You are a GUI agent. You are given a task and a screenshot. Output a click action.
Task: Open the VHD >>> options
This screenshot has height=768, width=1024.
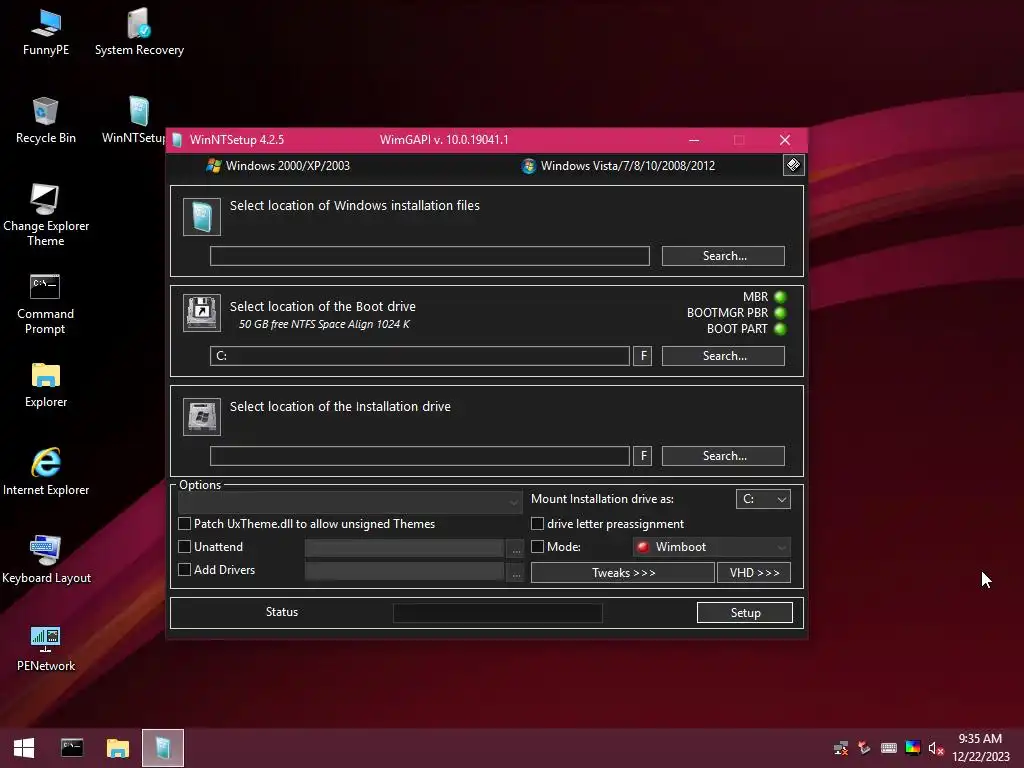[x=754, y=573]
